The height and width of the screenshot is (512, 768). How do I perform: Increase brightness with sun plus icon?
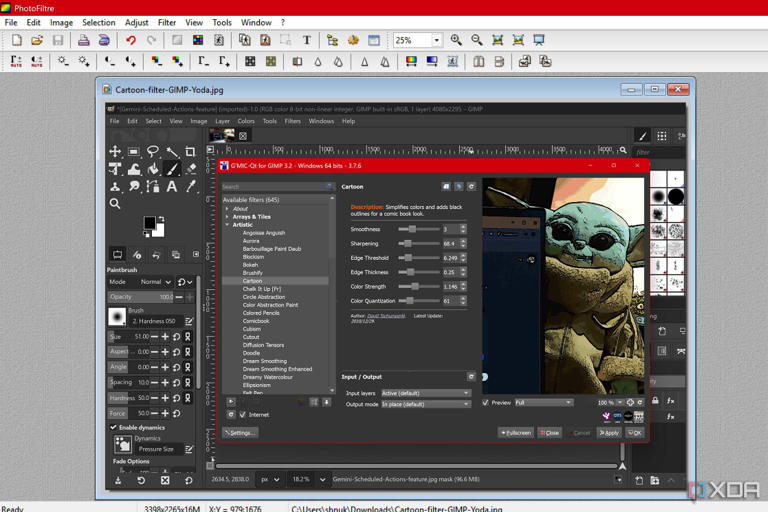click(83, 61)
